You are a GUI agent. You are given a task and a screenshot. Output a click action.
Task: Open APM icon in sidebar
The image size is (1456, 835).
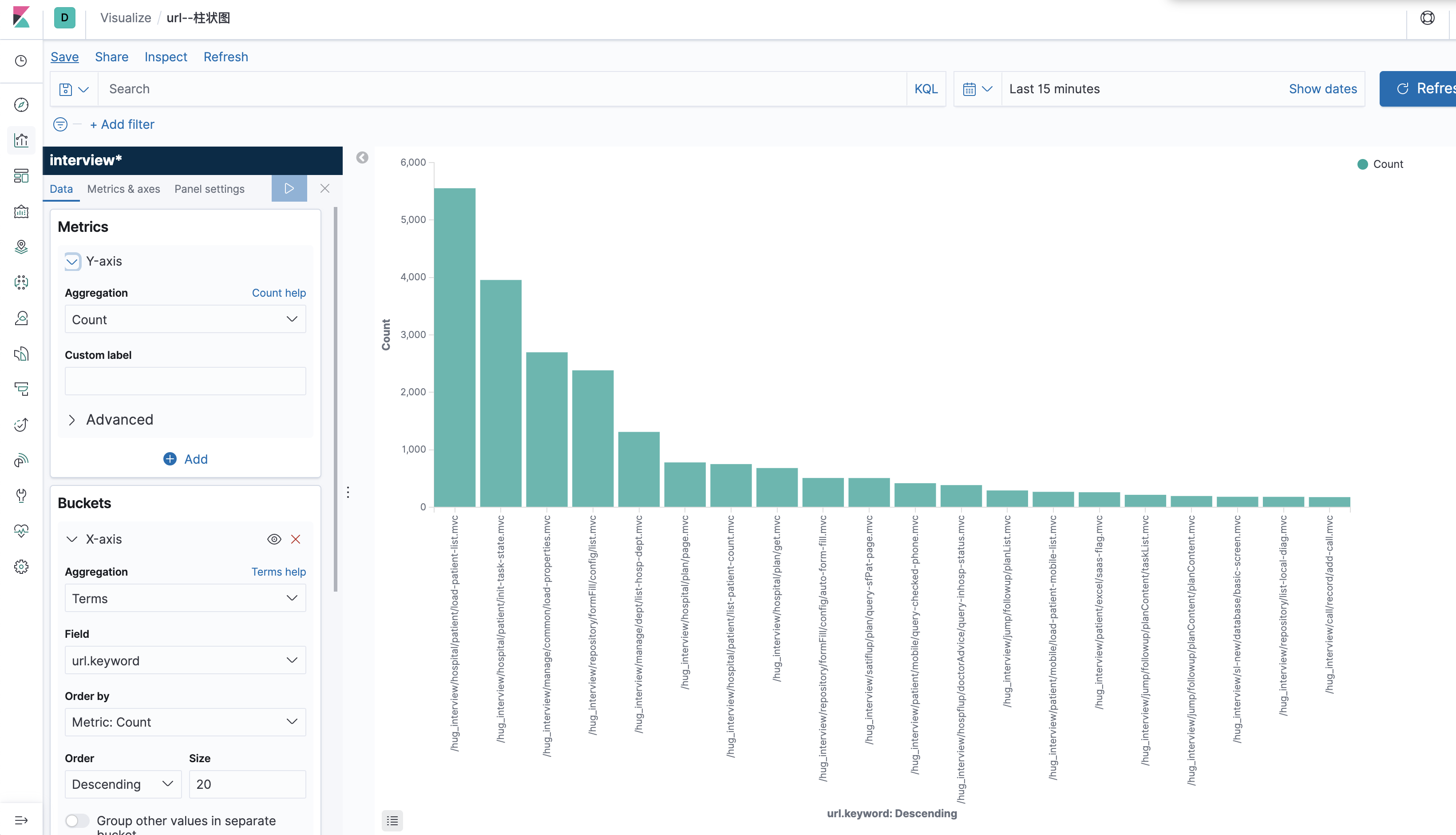pyautogui.click(x=21, y=390)
